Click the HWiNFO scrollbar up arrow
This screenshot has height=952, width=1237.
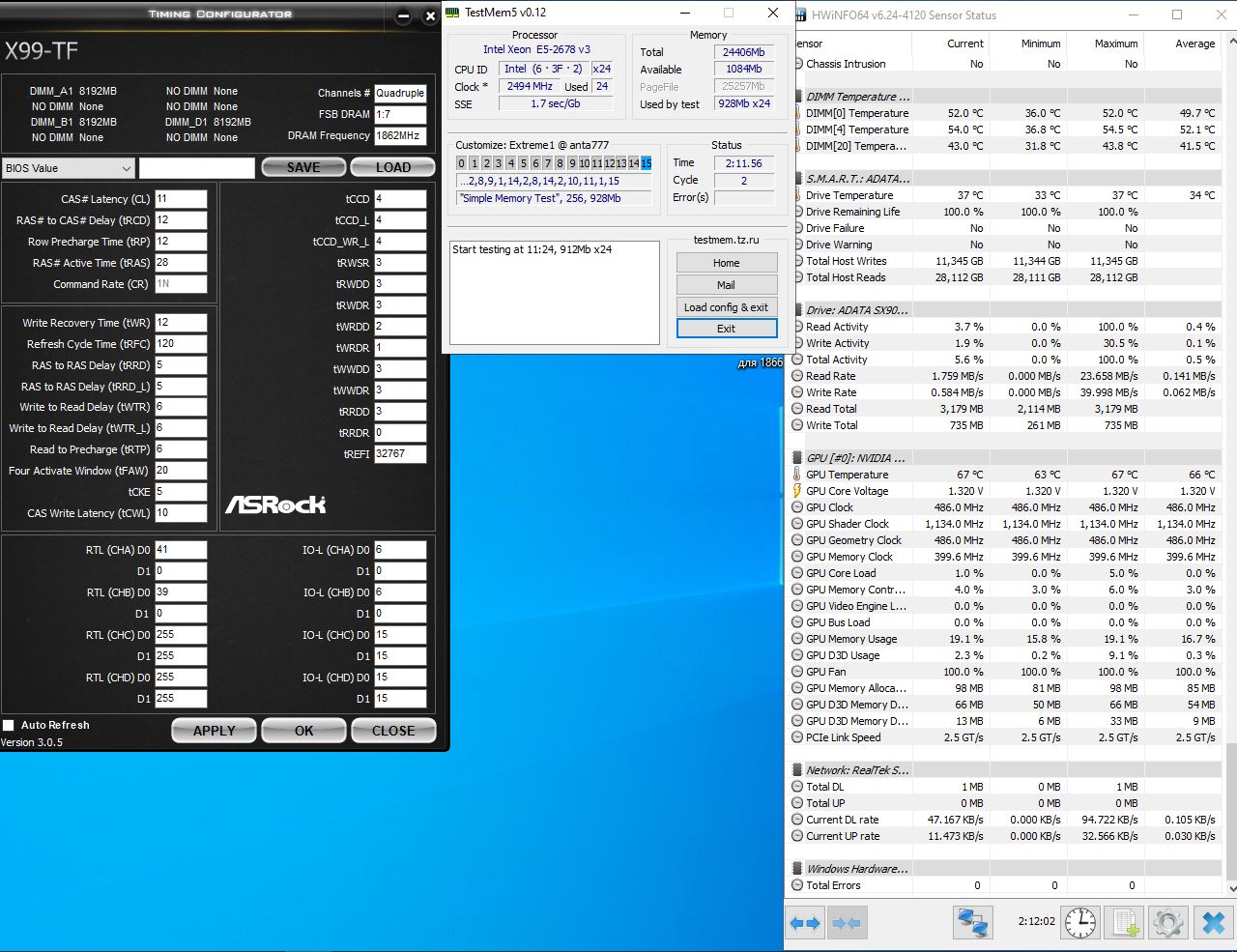[x=1232, y=42]
